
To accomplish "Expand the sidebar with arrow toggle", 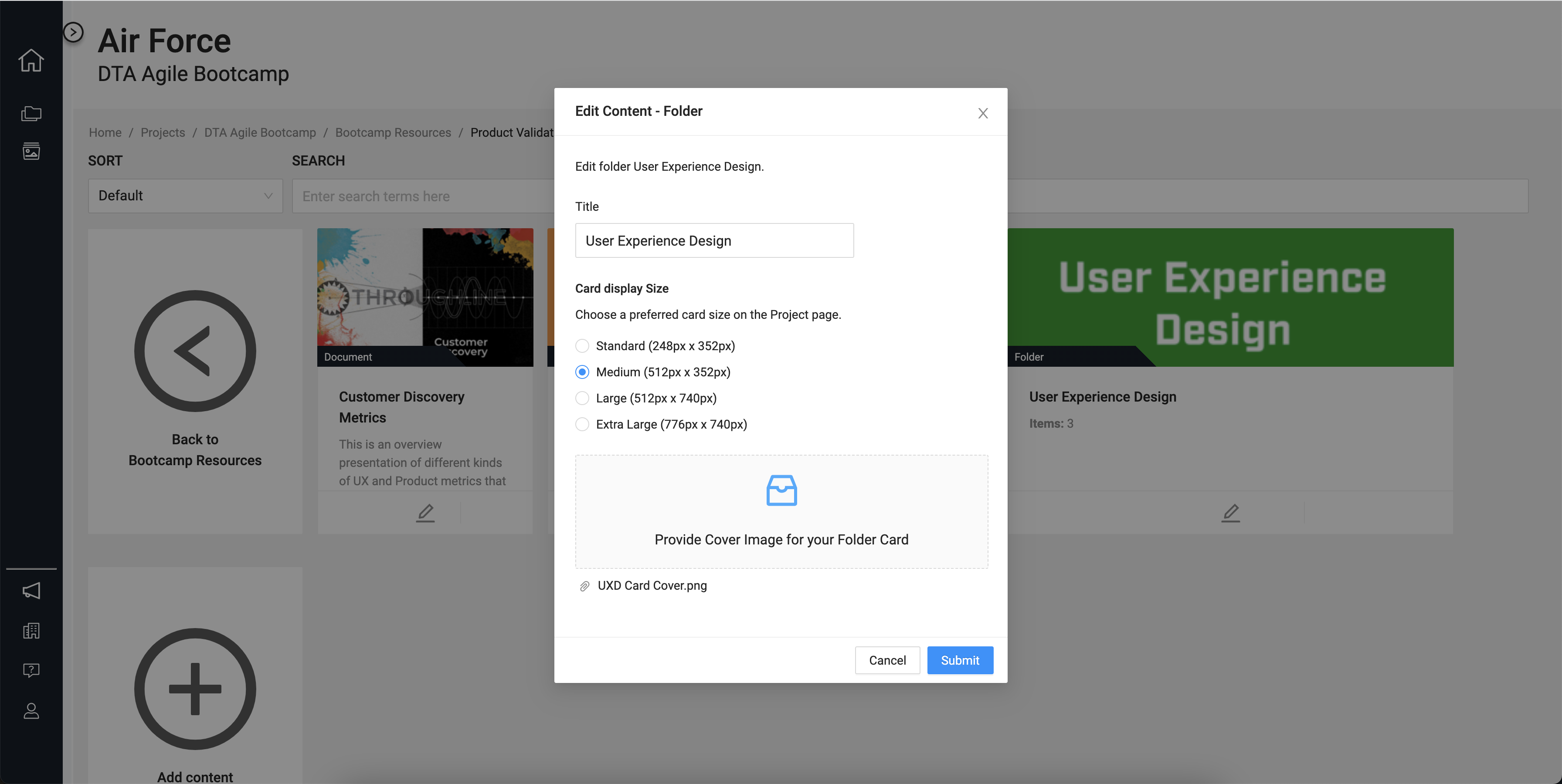I will point(73,32).
